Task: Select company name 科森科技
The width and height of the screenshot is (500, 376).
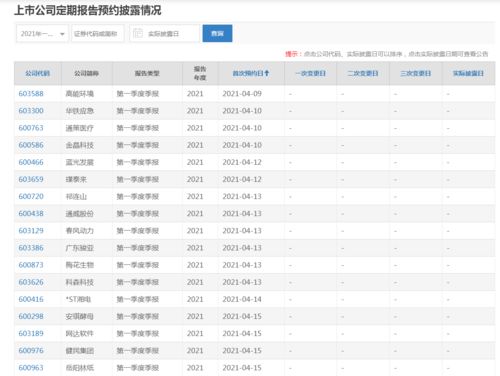Action: pos(79,282)
